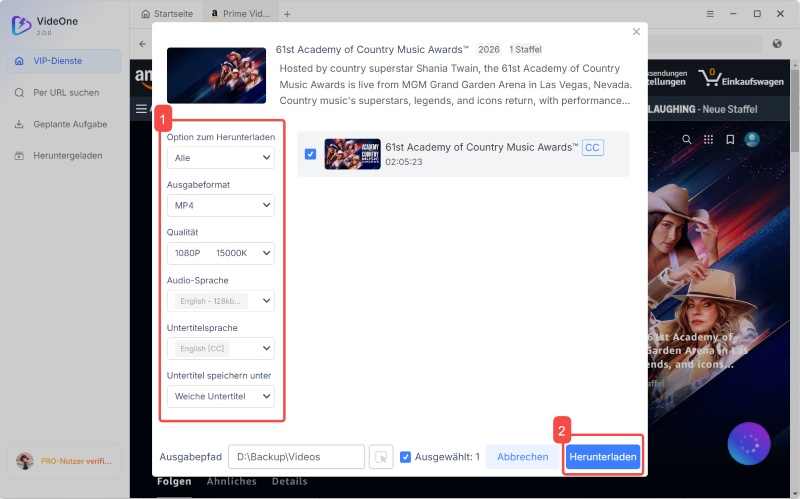The height and width of the screenshot is (499, 800).
Task: Open the hamburger menu in title bar
Action: (710, 14)
